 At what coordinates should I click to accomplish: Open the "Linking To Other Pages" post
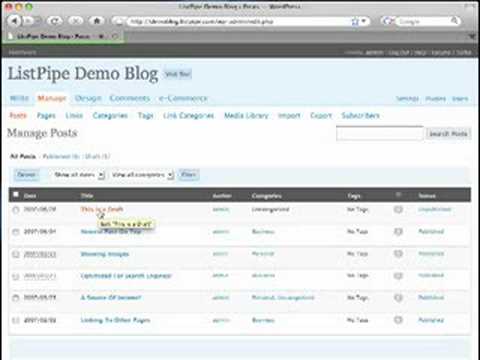coord(115,320)
